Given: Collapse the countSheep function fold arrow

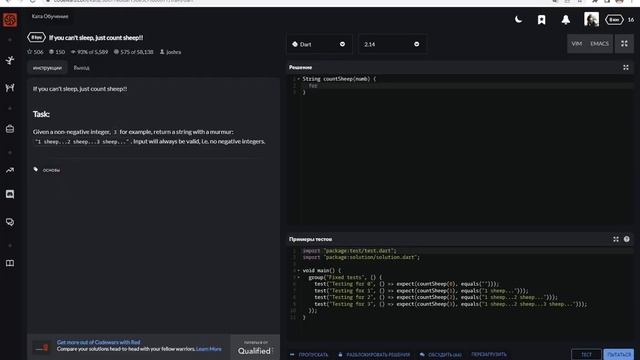Looking at the screenshot, I should 298,79.
